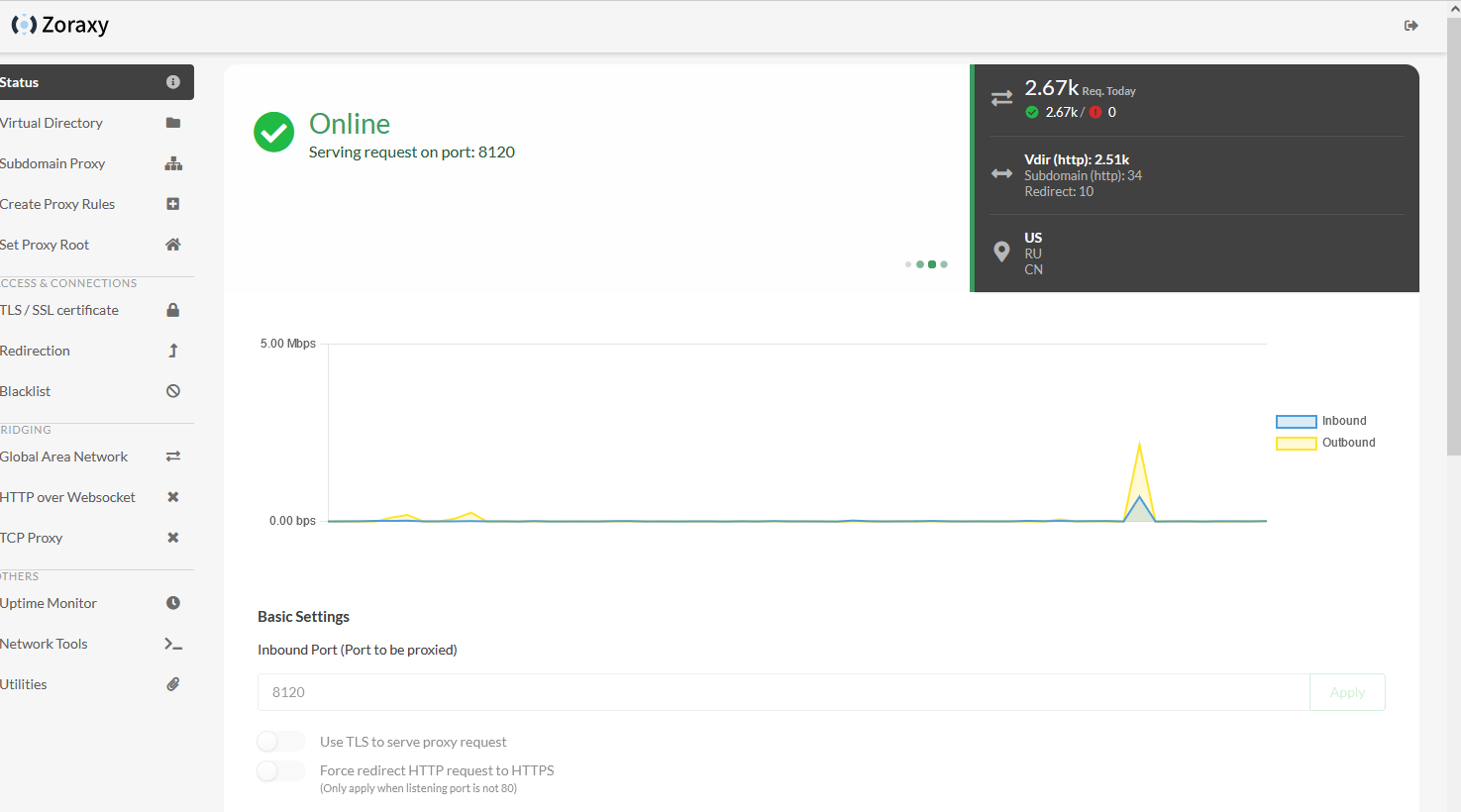Viewport: 1461px width, 812px height.
Task: Select Set Proxy Root menu item
Action: tap(97, 245)
